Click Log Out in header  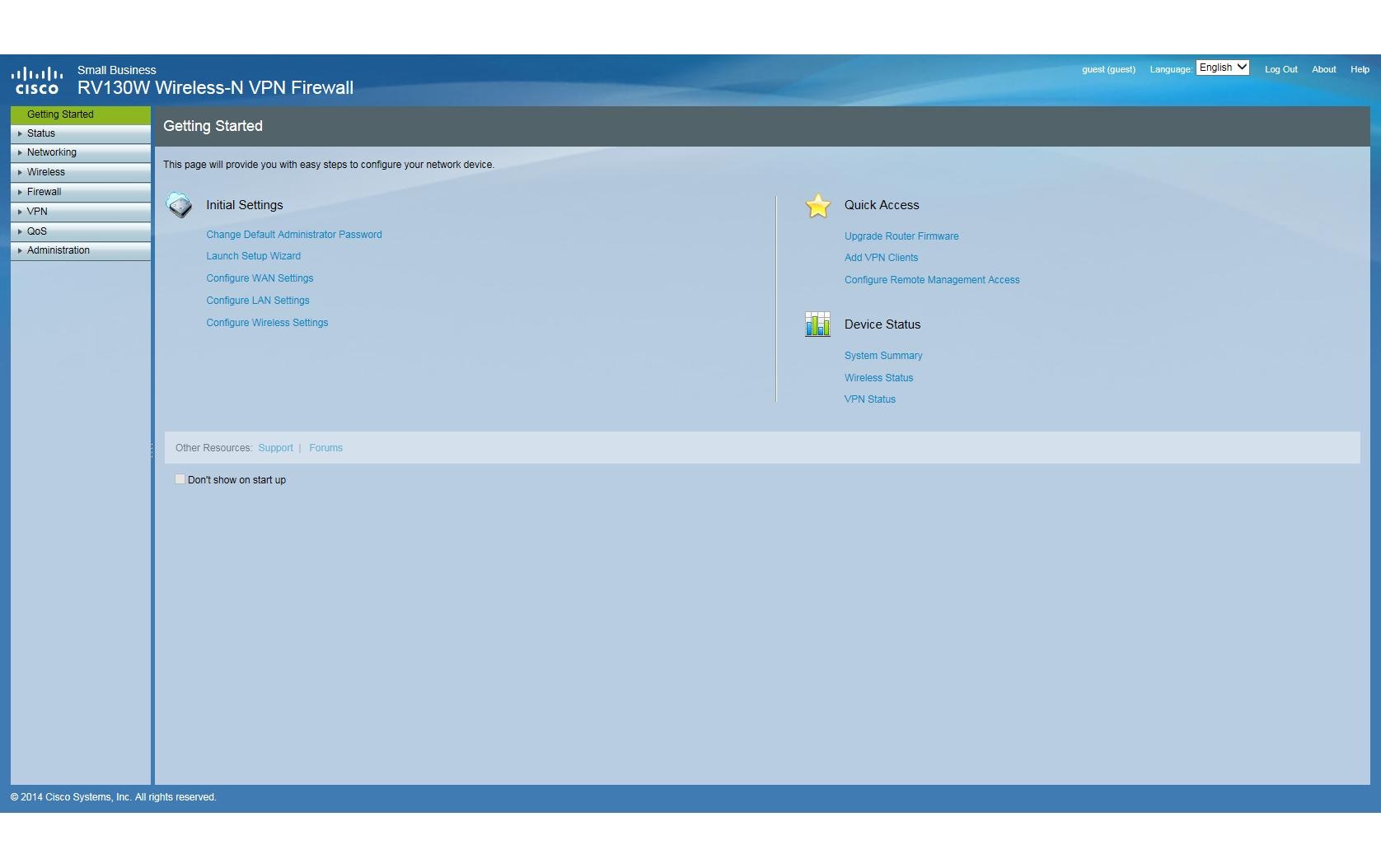pyautogui.click(x=1281, y=69)
